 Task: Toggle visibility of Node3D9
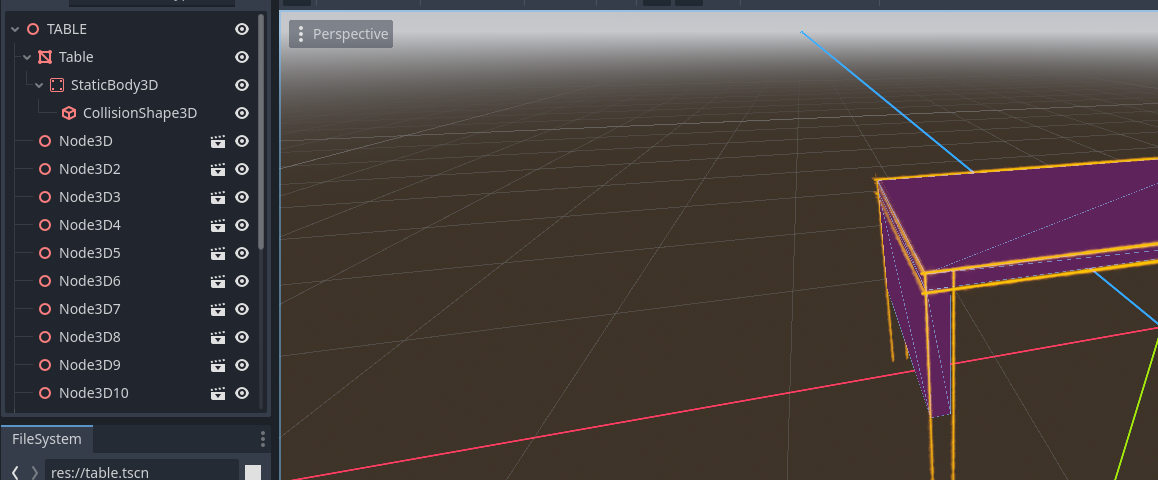(241, 366)
